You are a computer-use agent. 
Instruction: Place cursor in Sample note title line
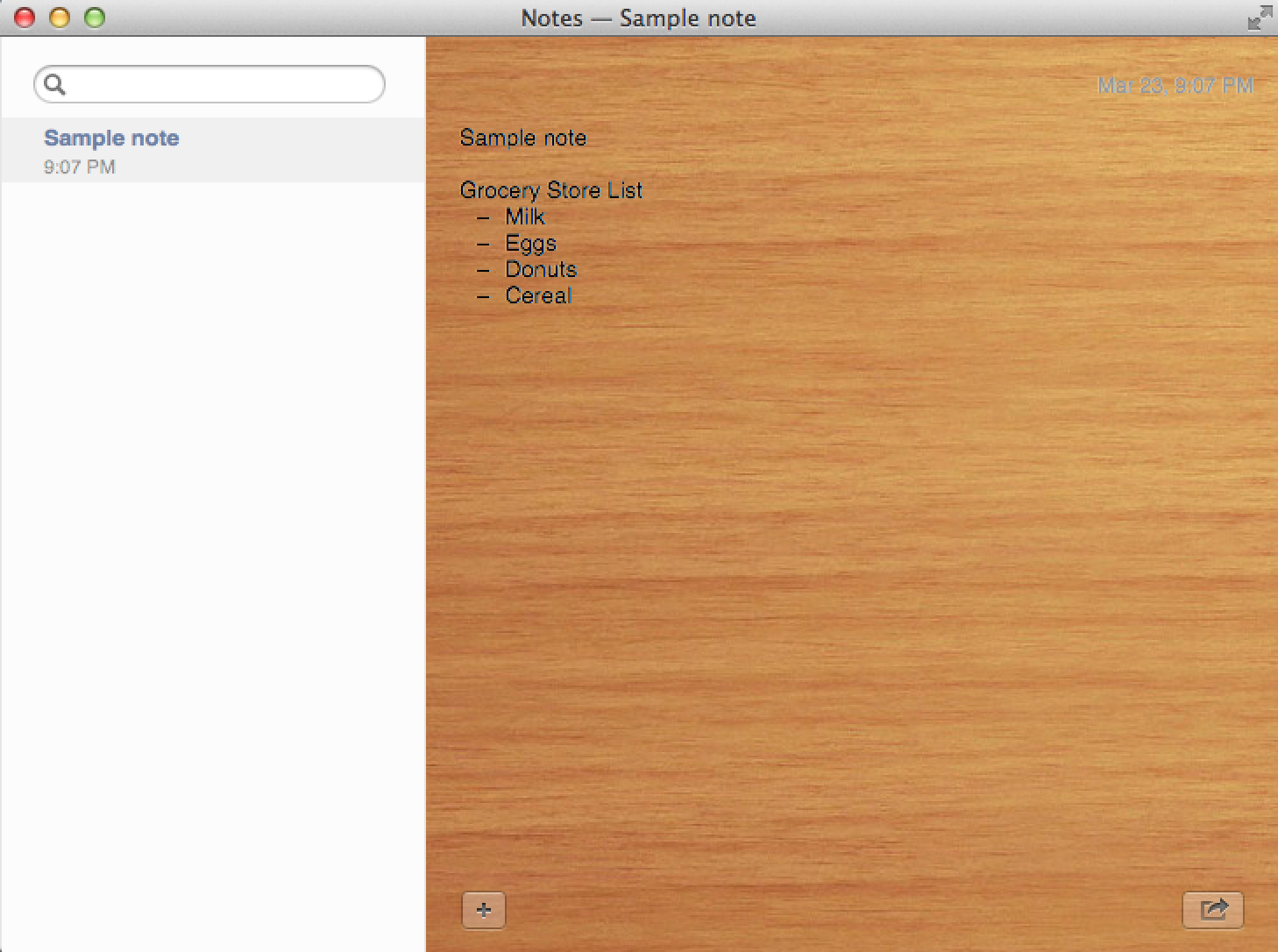pyautogui.click(x=523, y=138)
